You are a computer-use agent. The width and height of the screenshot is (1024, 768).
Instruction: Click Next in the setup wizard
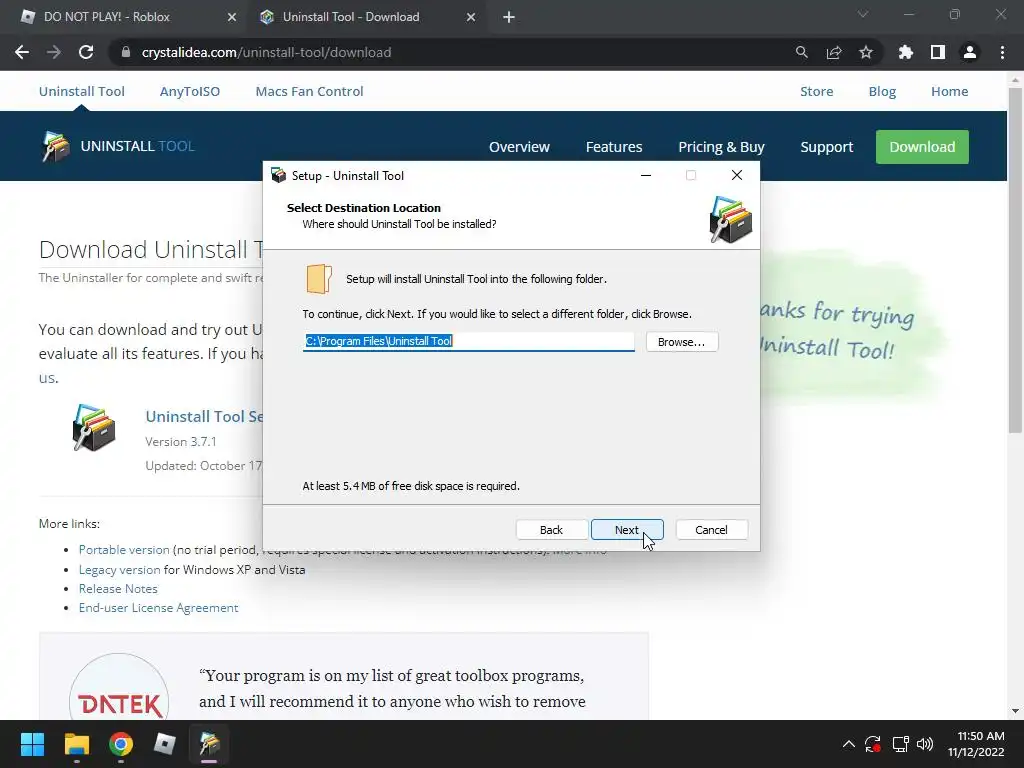627,530
